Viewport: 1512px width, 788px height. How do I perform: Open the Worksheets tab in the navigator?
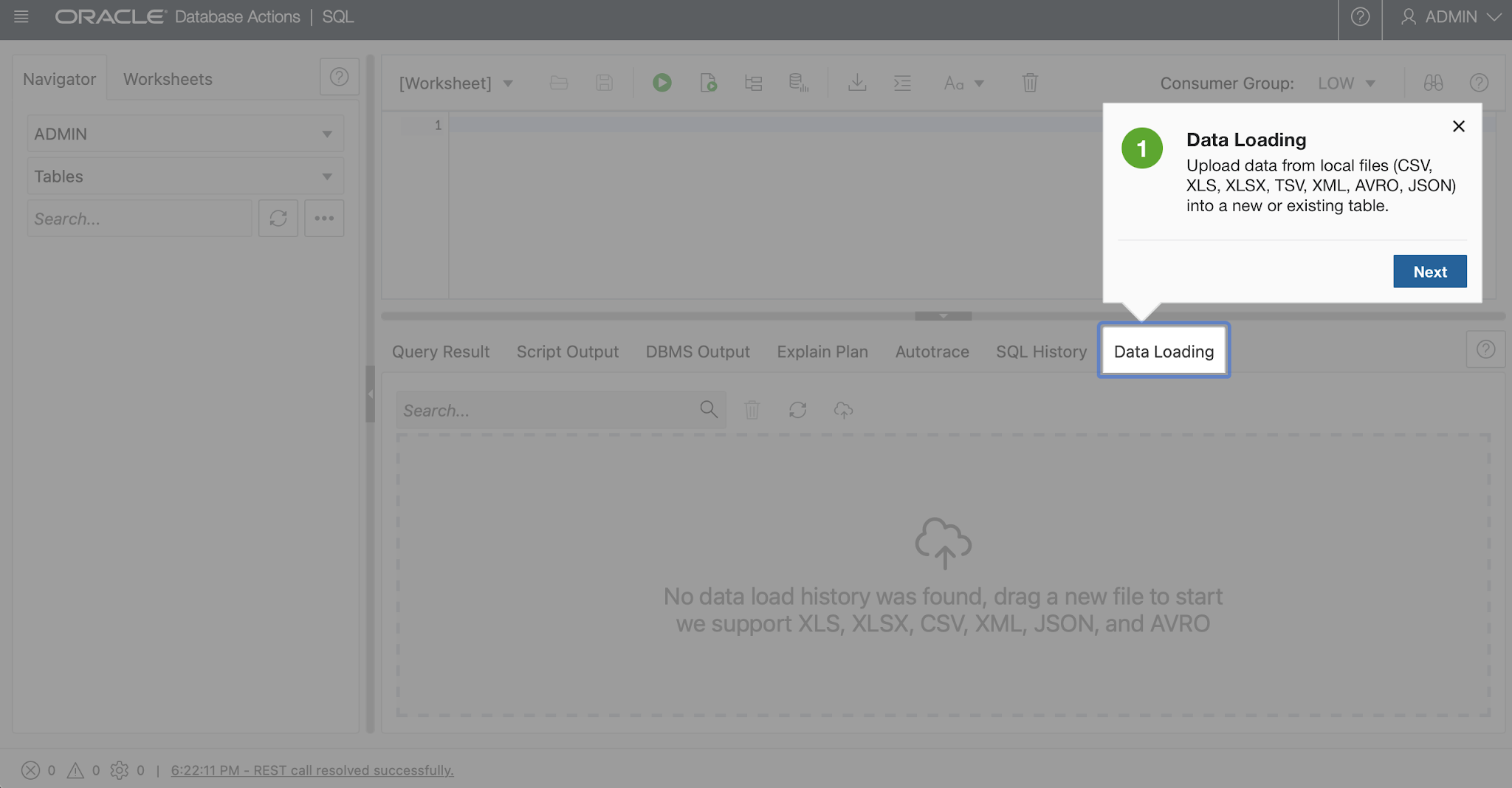tap(168, 78)
